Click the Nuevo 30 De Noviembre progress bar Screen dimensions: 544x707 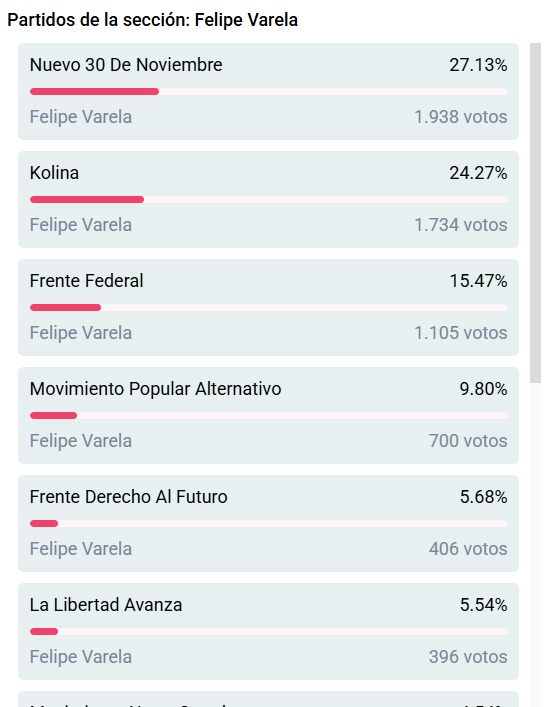pos(269,92)
